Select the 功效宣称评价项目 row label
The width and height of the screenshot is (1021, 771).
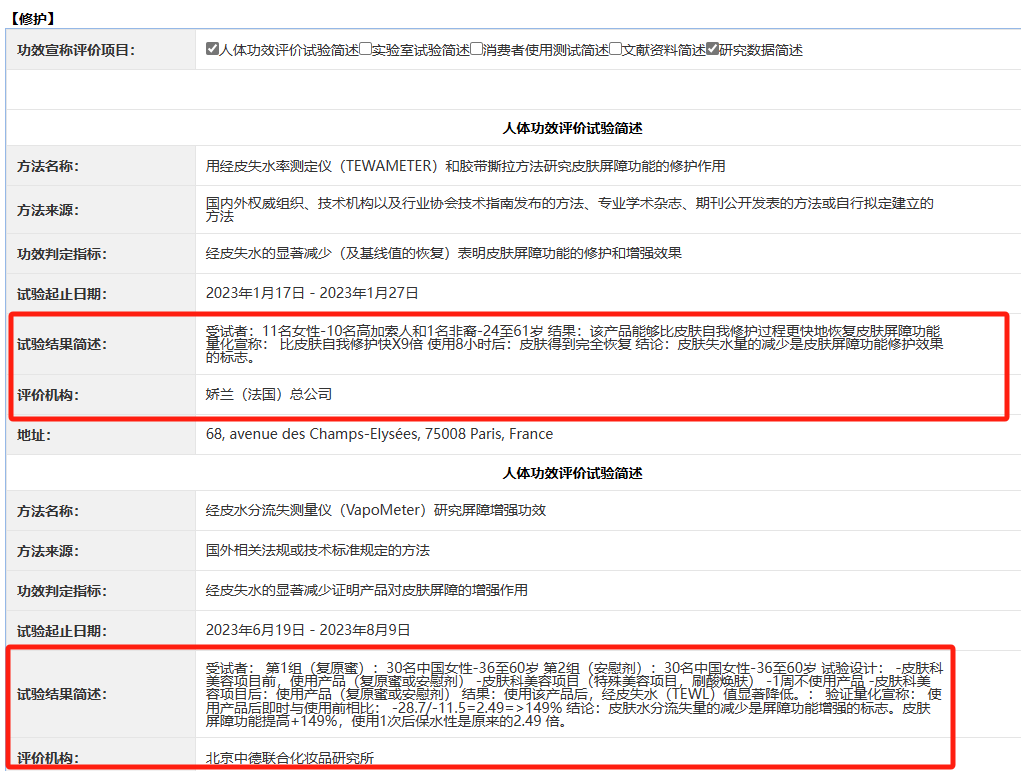pos(75,50)
